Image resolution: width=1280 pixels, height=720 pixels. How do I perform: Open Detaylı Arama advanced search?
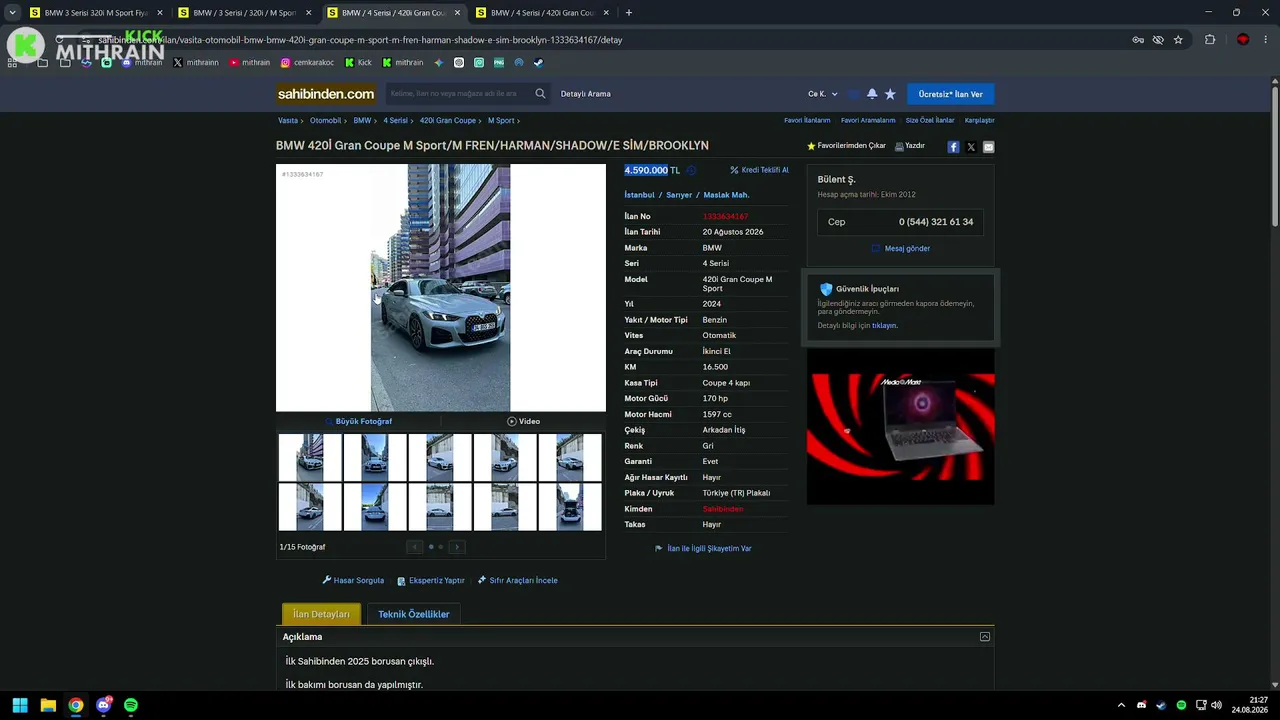pyautogui.click(x=586, y=94)
